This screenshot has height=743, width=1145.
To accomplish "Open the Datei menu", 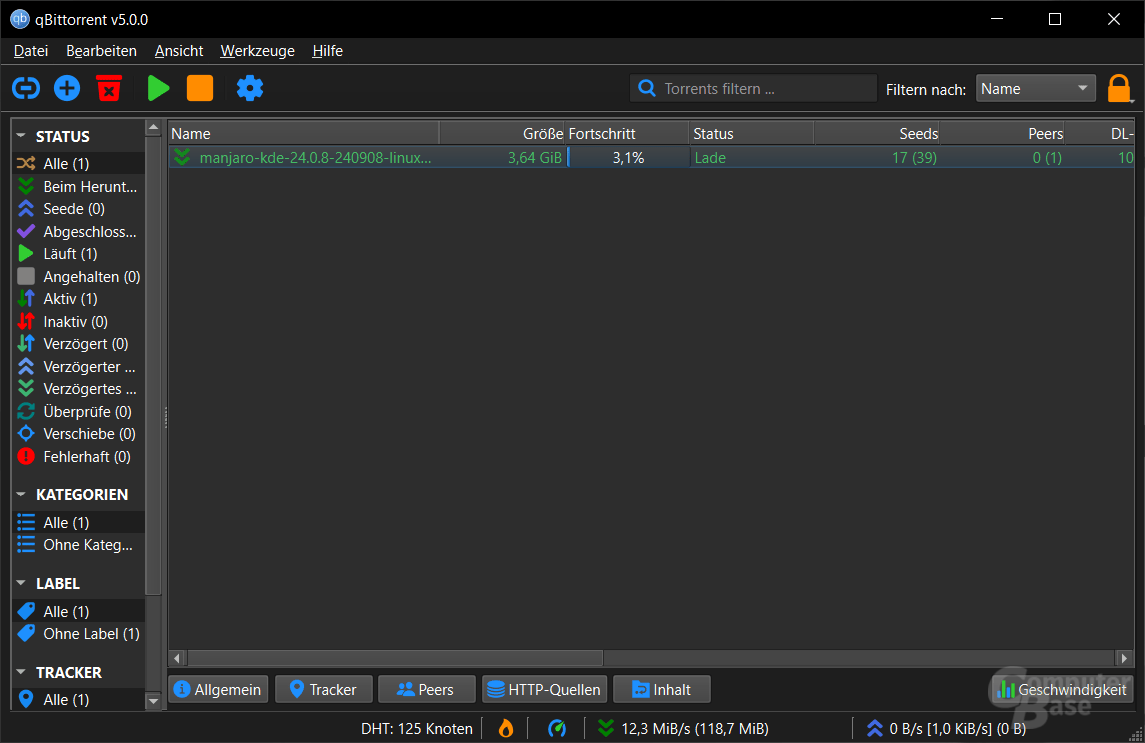I will 31,51.
